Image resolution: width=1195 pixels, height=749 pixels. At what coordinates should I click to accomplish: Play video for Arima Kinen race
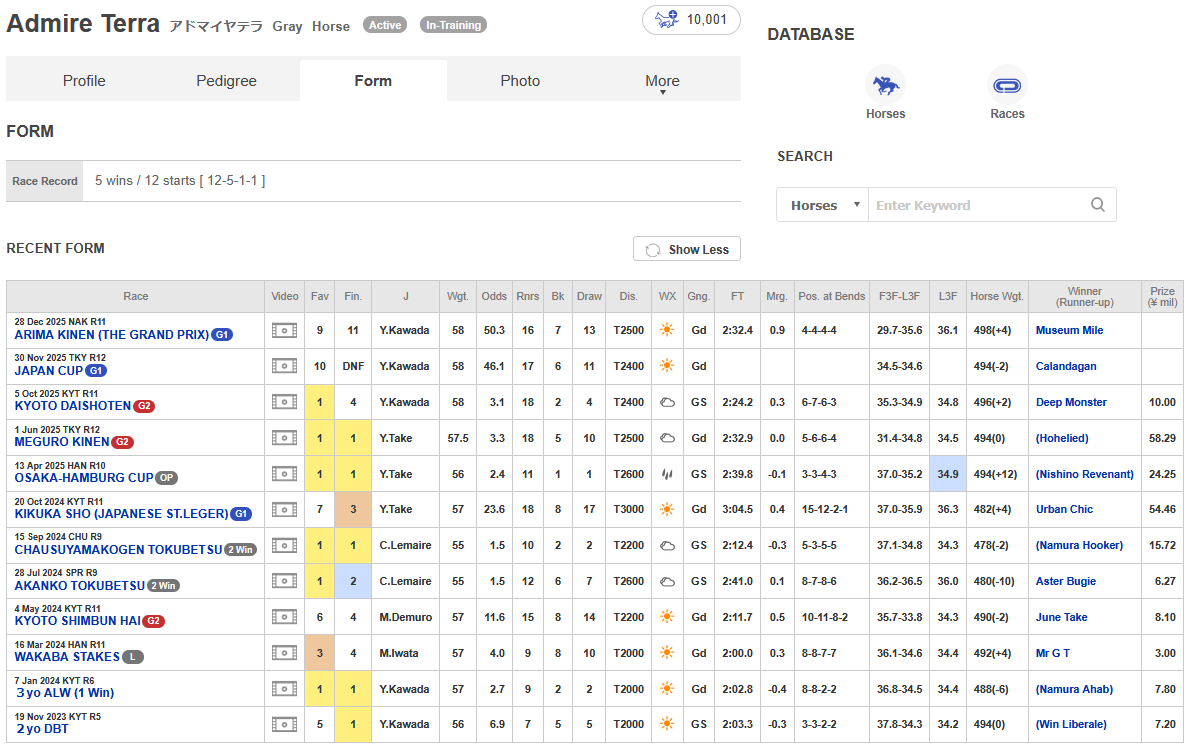click(x=284, y=330)
